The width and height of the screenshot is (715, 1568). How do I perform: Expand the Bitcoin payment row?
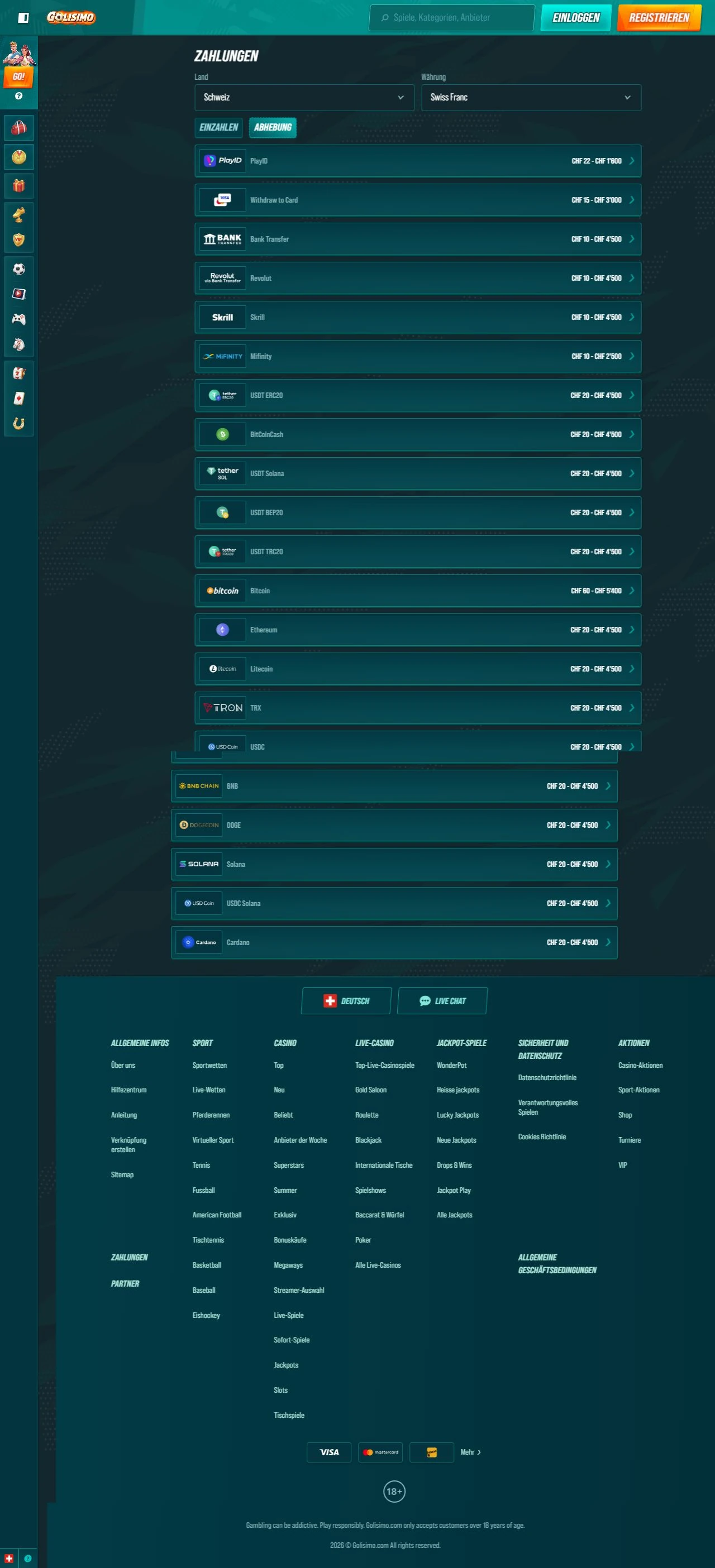418,591
